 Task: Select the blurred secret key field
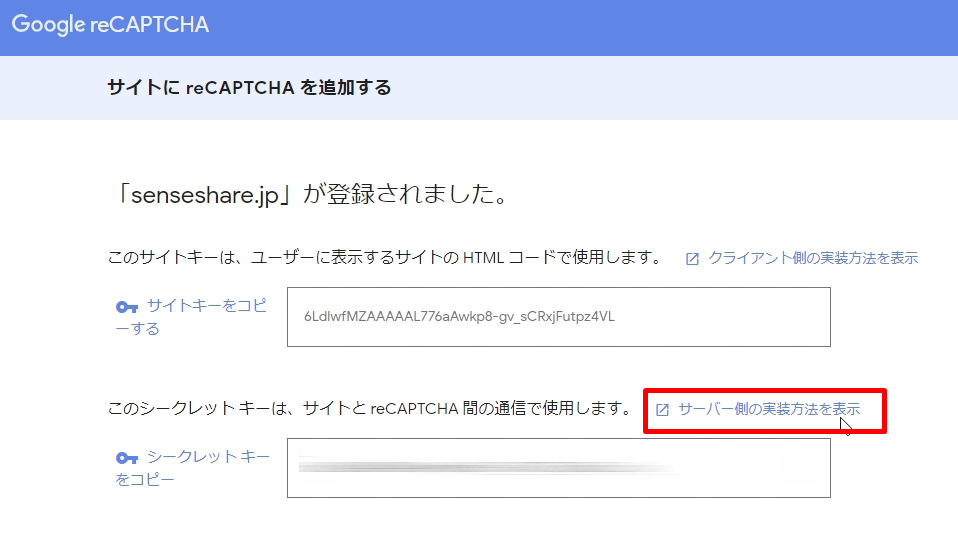point(558,468)
